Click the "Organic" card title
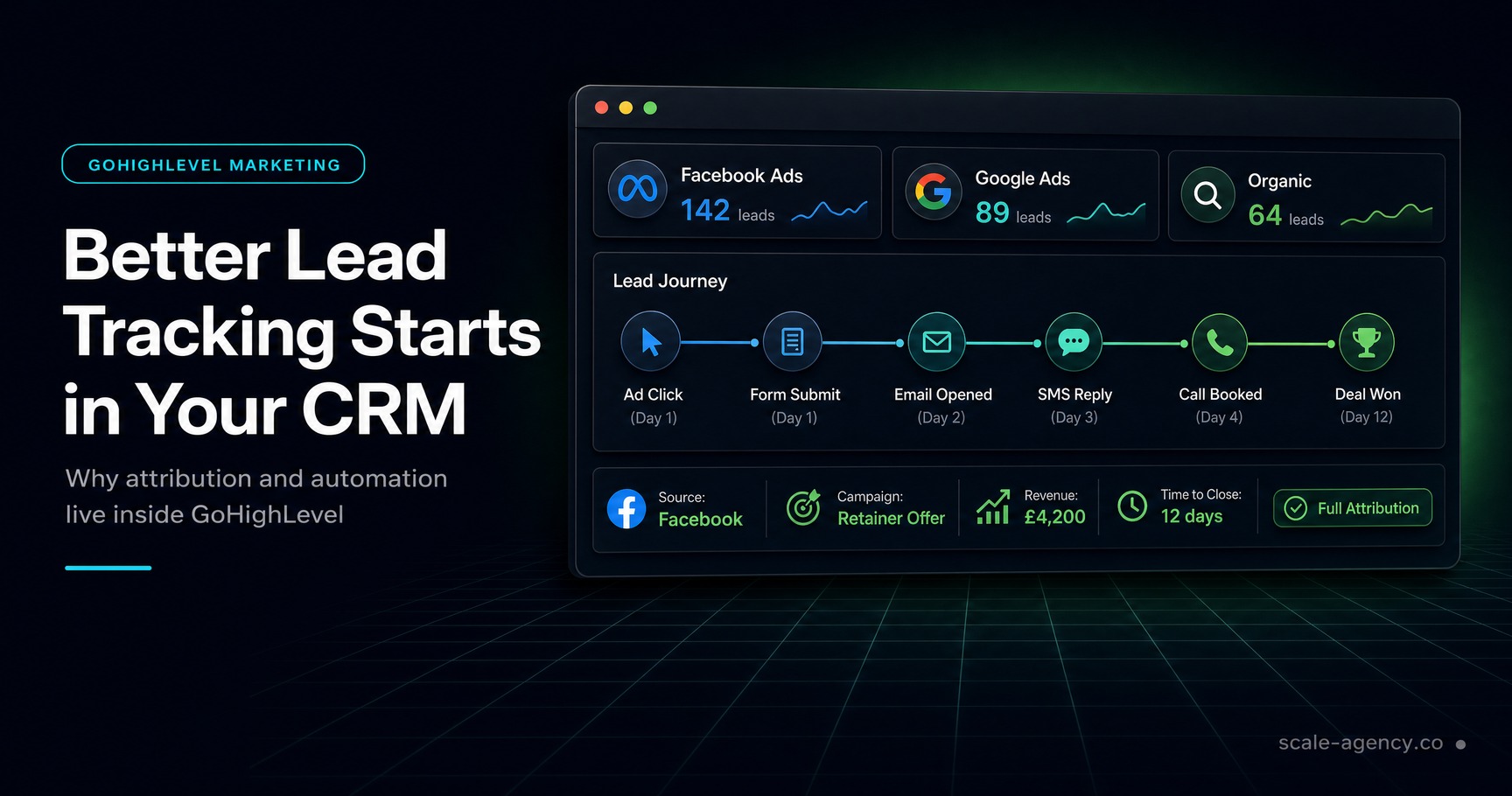 [x=1279, y=181]
